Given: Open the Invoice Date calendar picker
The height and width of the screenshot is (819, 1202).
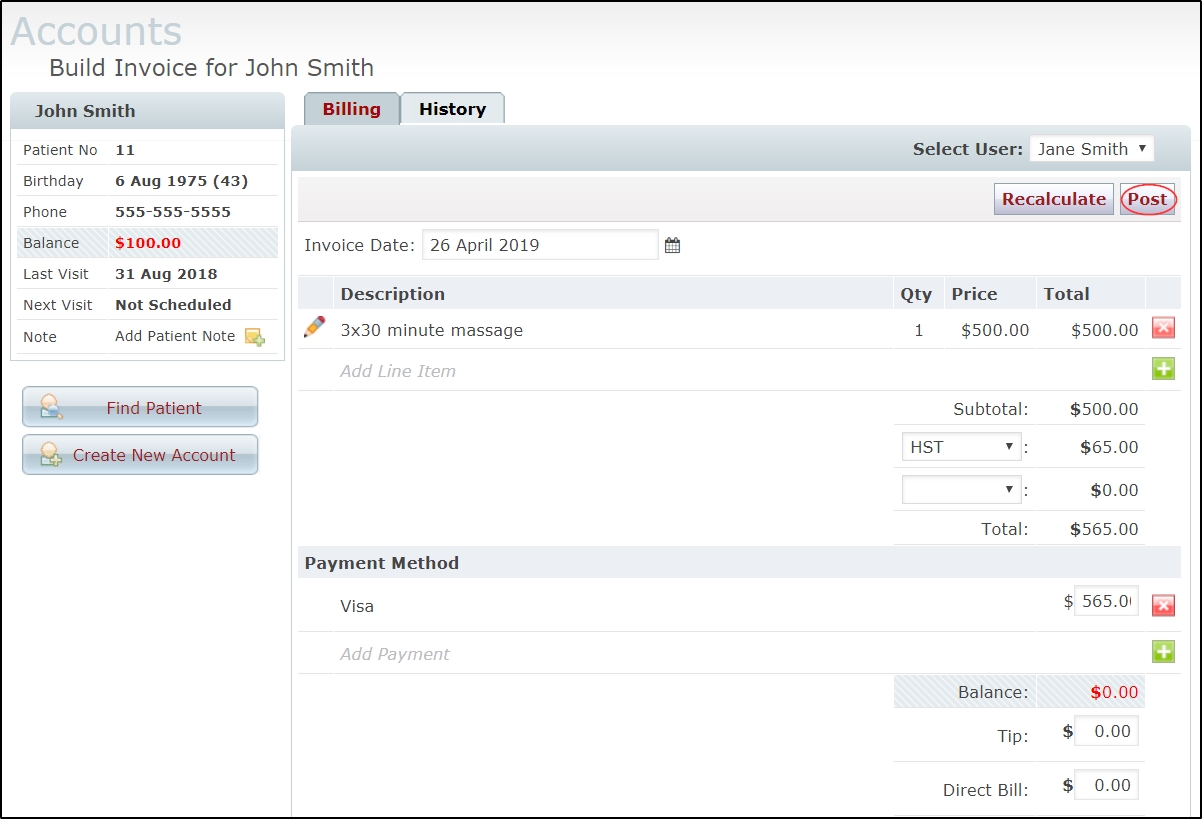Looking at the screenshot, I should 672,245.
